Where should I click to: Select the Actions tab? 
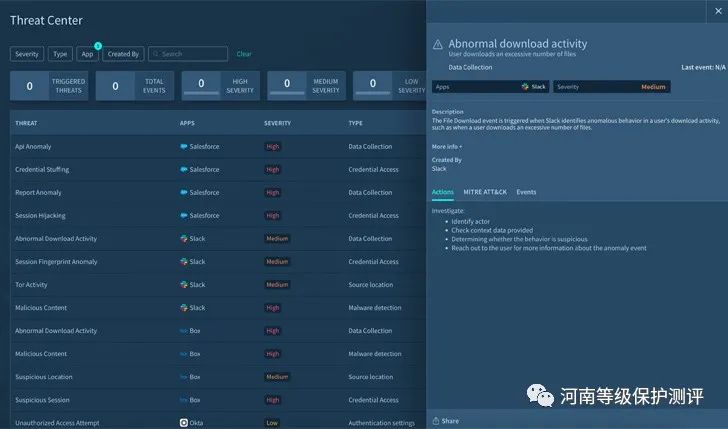(443, 192)
